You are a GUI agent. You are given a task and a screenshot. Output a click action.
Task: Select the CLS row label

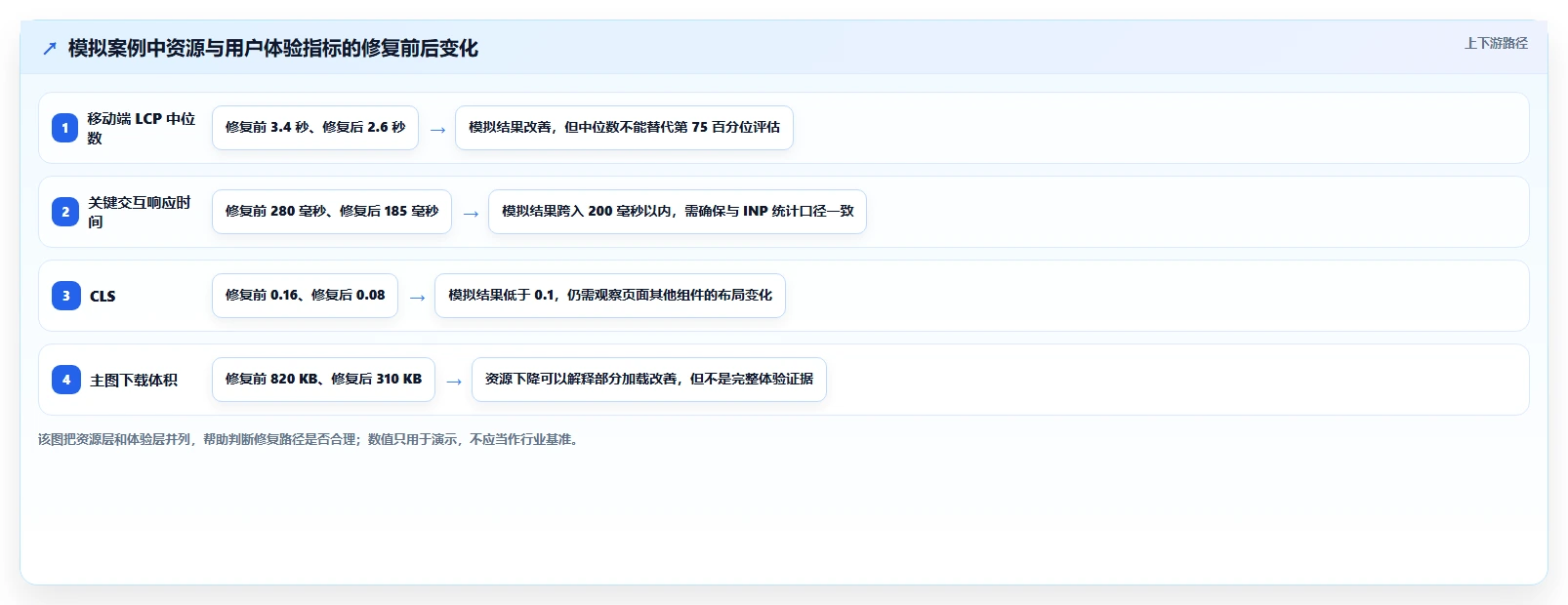pos(103,296)
